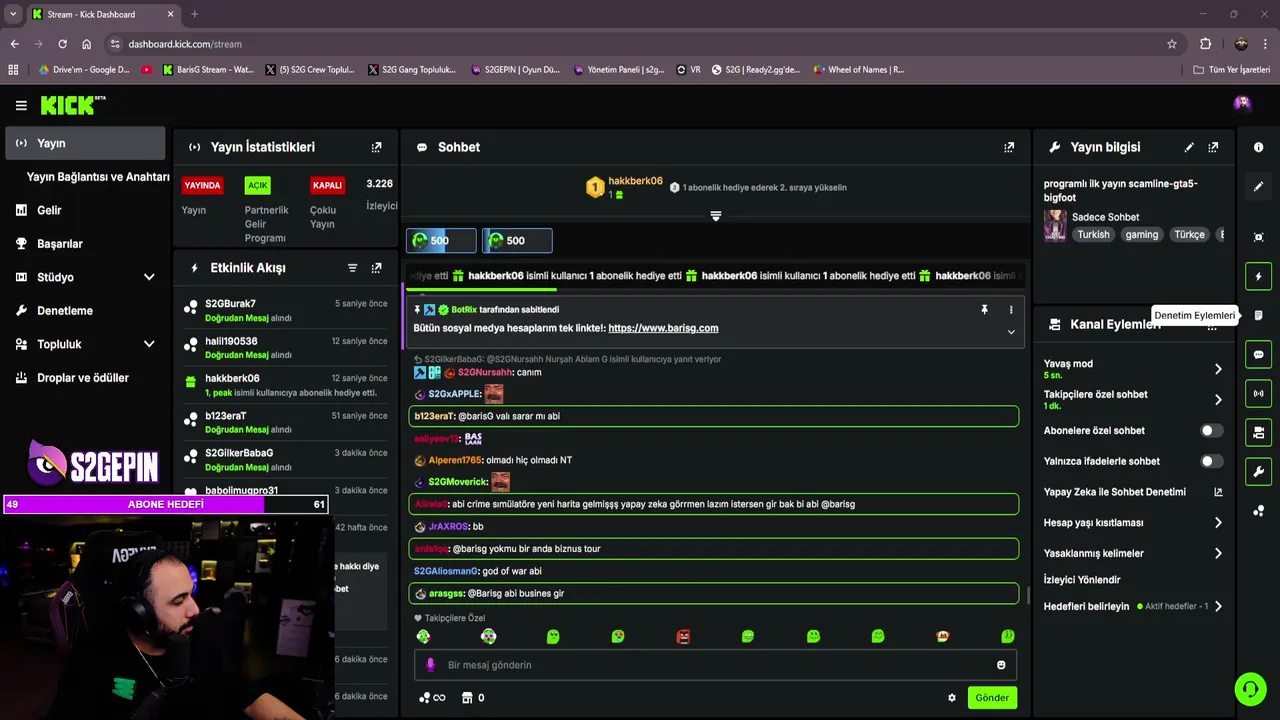Toggle the channel actions camera sidebar icon

[1258, 432]
